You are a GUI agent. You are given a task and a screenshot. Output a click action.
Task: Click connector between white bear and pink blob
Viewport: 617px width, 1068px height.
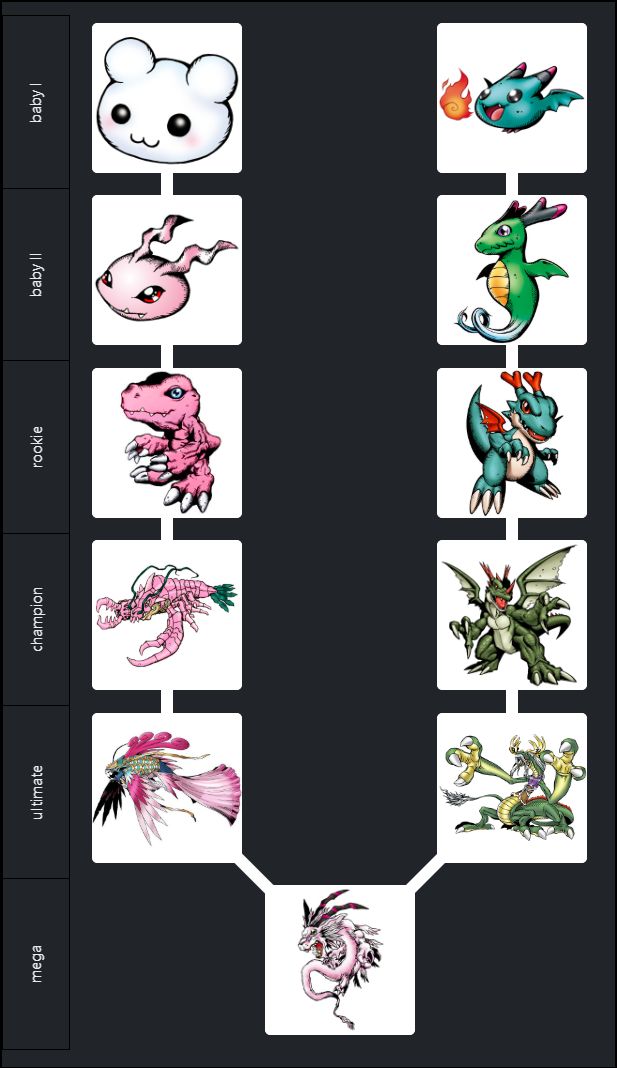(167, 184)
